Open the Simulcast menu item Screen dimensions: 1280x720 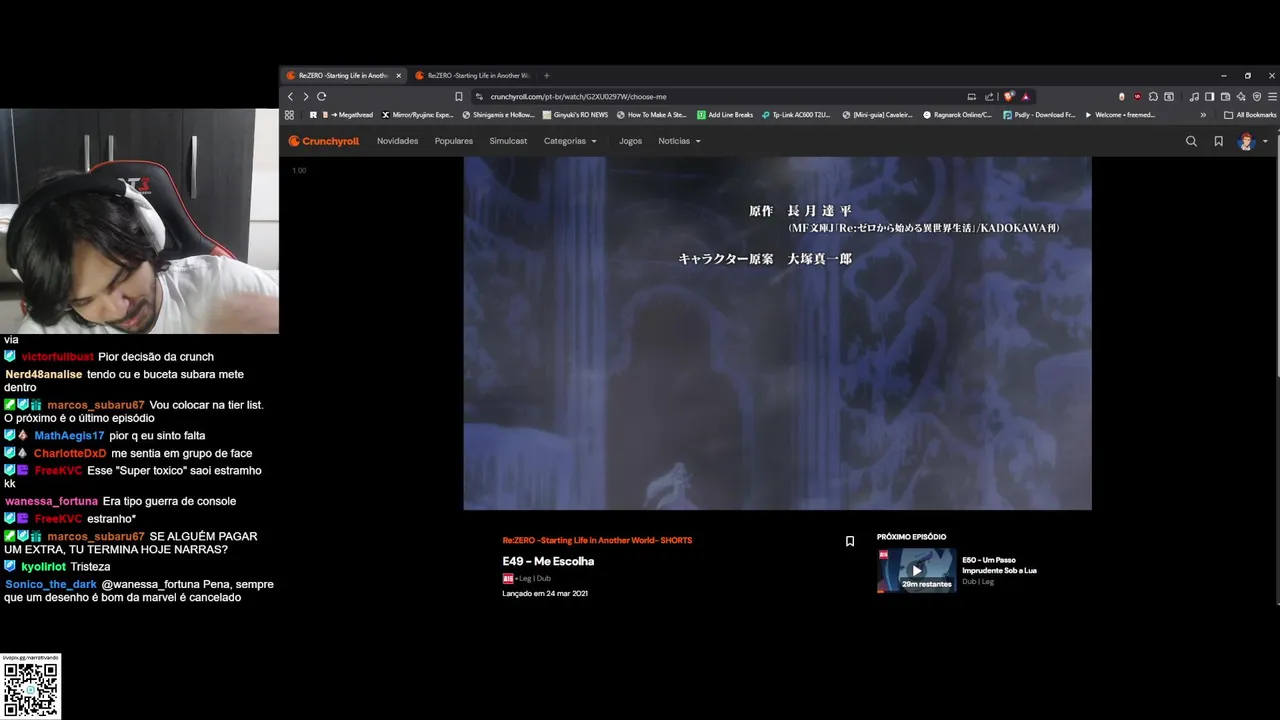(x=508, y=141)
